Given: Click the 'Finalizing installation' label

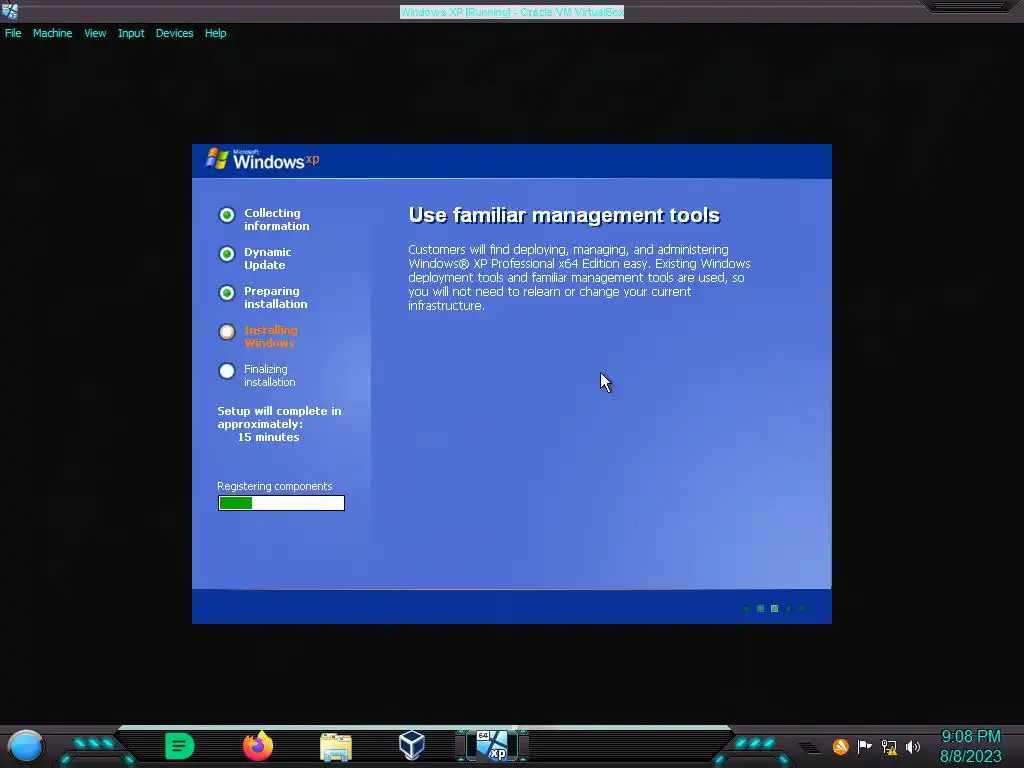Looking at the screenshot, I should [x=270, y=376].
